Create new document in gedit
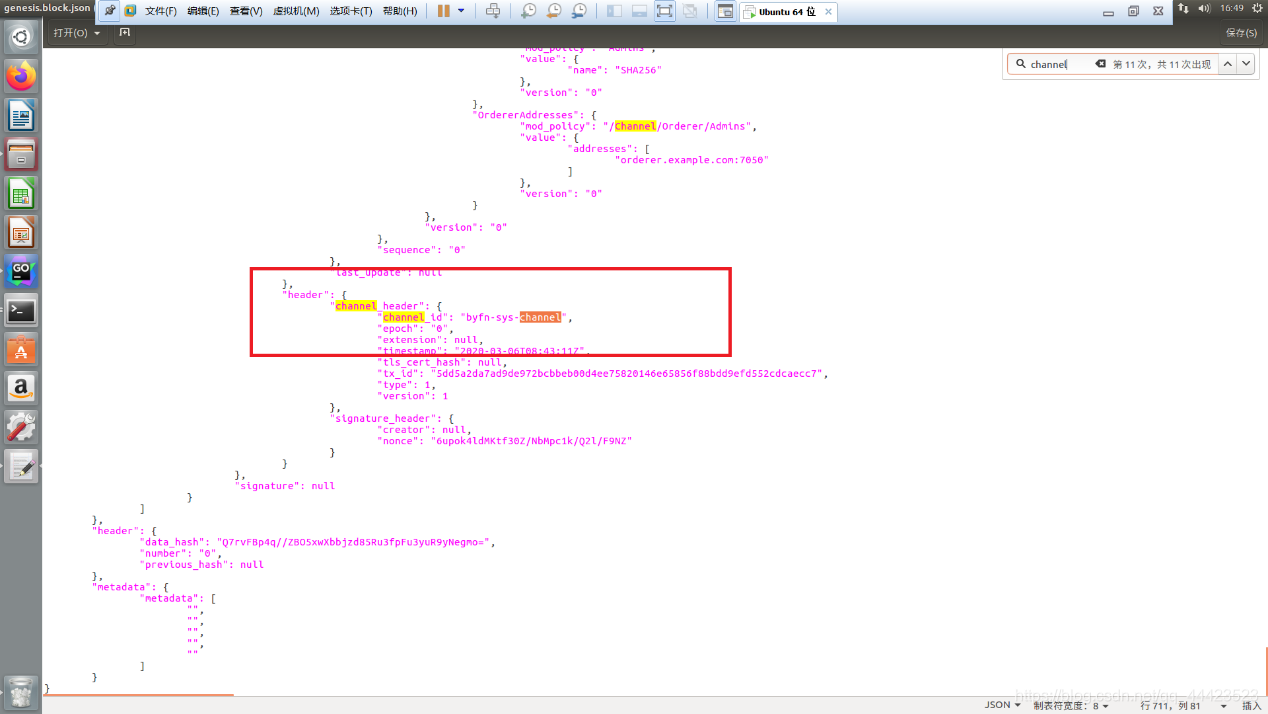The image size is (1268, 714). click(x=125, y=33)
